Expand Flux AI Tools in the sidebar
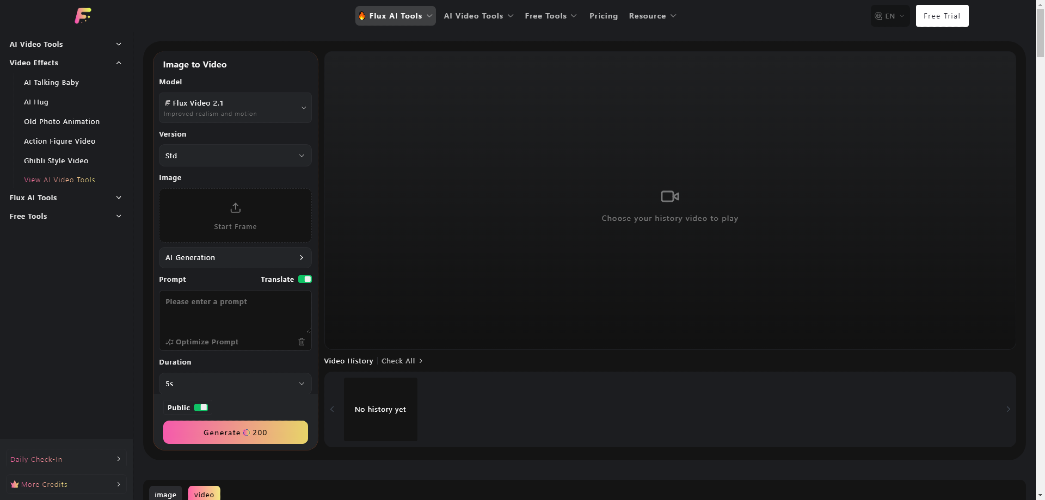This screenshot has width=1045, height=500. [65, 197]
